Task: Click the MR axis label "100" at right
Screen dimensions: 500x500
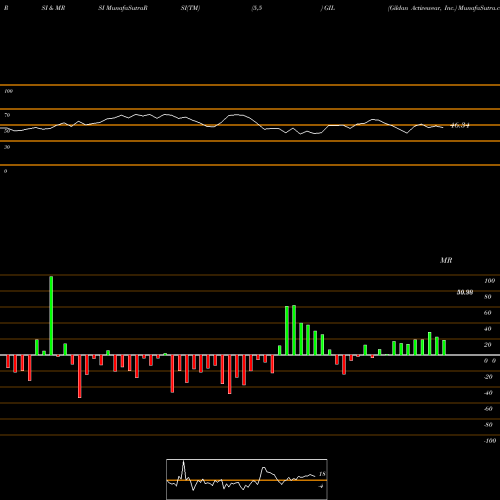Action: [x=489, y=281]
